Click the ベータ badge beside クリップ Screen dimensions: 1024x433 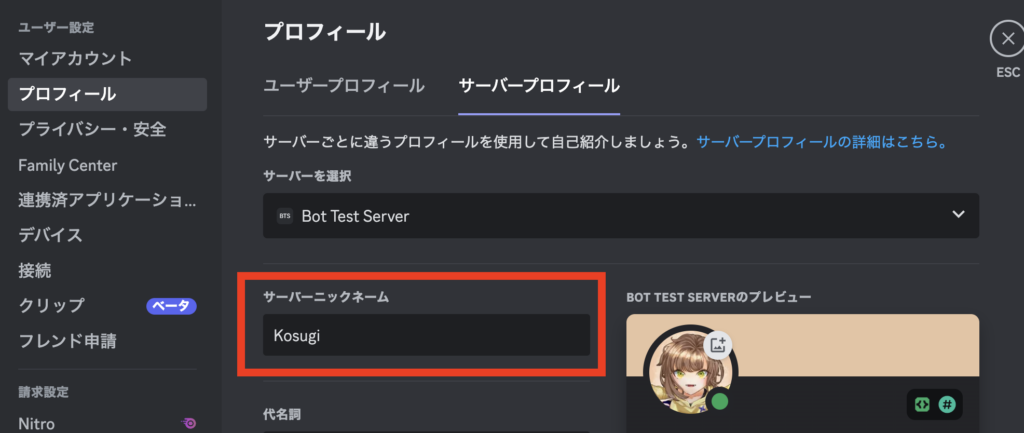pos(171,305)
